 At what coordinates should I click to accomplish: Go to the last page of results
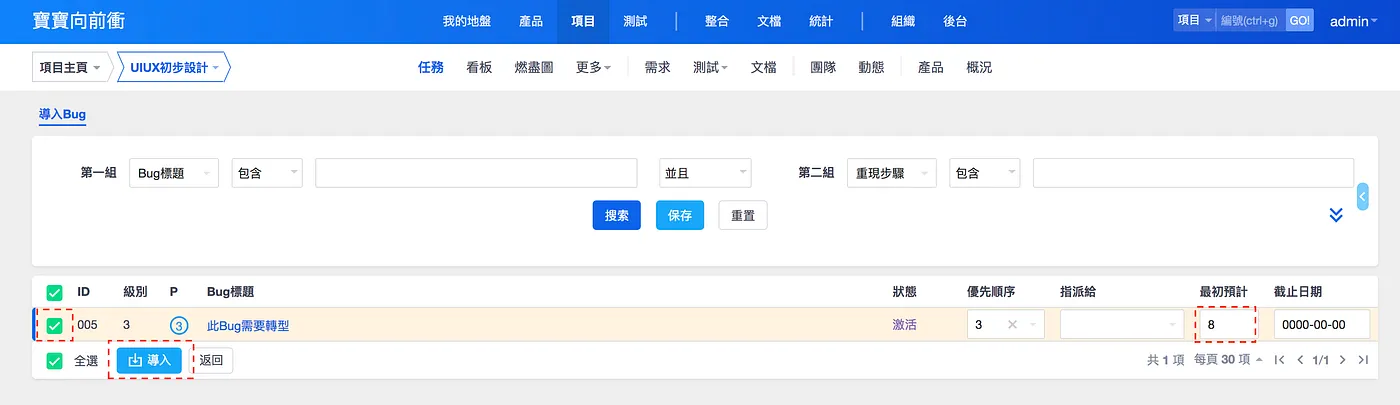tap(1364, 360)
